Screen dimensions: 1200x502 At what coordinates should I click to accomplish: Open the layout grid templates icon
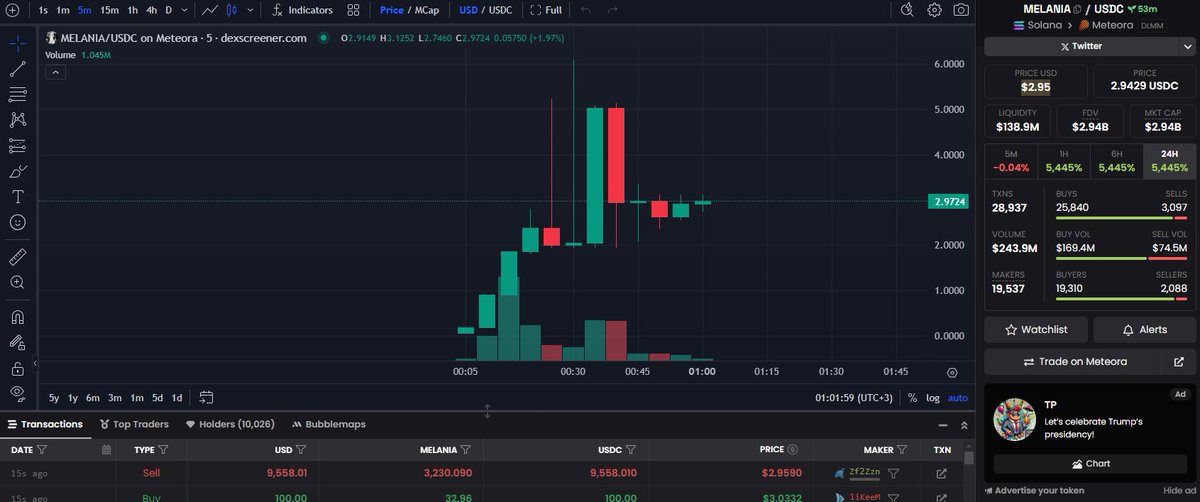(353, 10)
